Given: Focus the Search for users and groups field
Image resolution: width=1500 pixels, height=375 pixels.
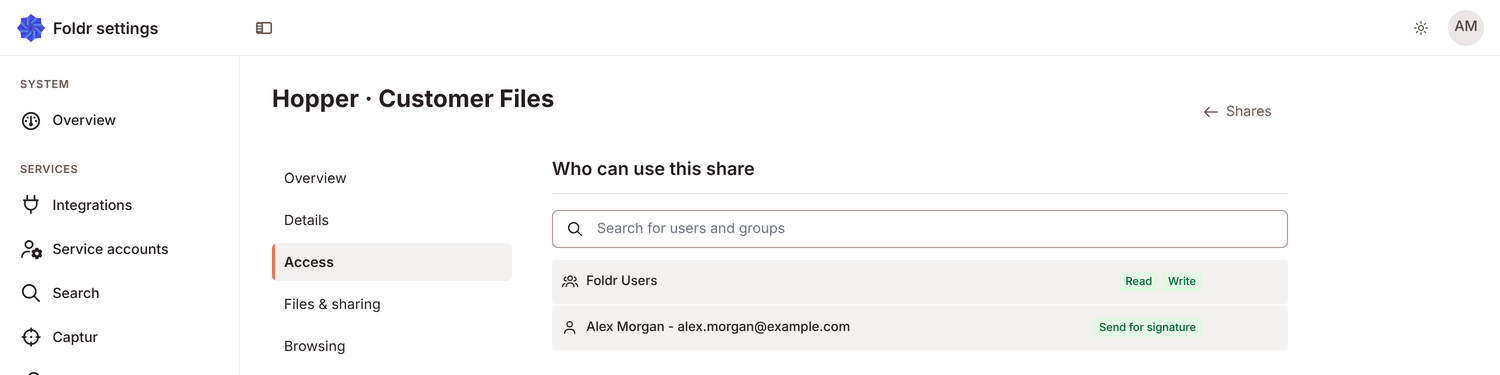Looking at the screenshot, I should tap(920, 229).
